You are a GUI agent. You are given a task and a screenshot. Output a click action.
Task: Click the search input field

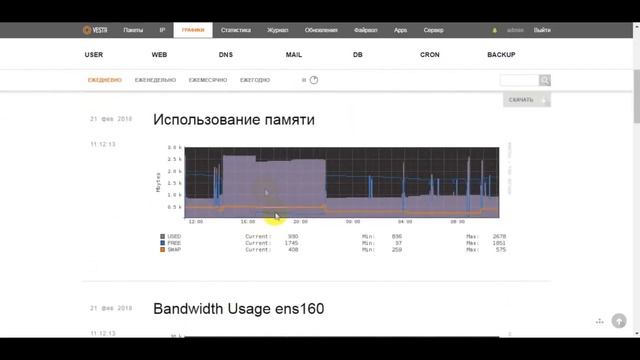point(519,80)
